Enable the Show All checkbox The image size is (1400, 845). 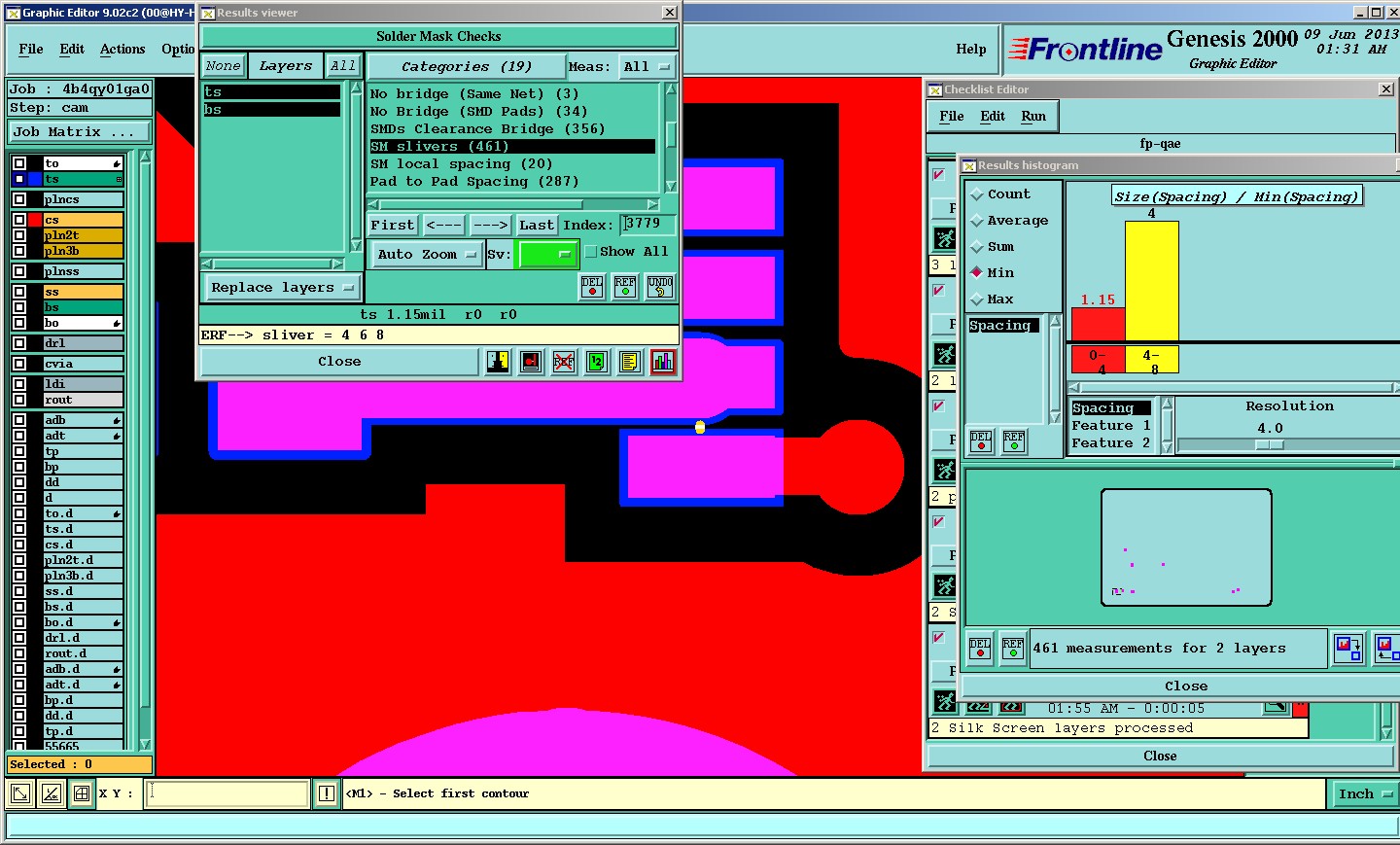[x=591, y=252]
